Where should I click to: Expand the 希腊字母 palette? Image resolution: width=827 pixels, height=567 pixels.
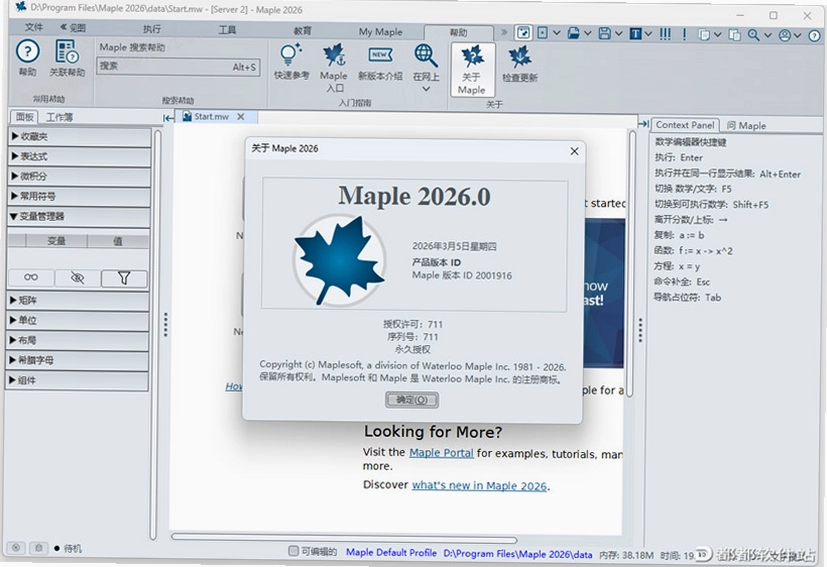coord(78,360)
